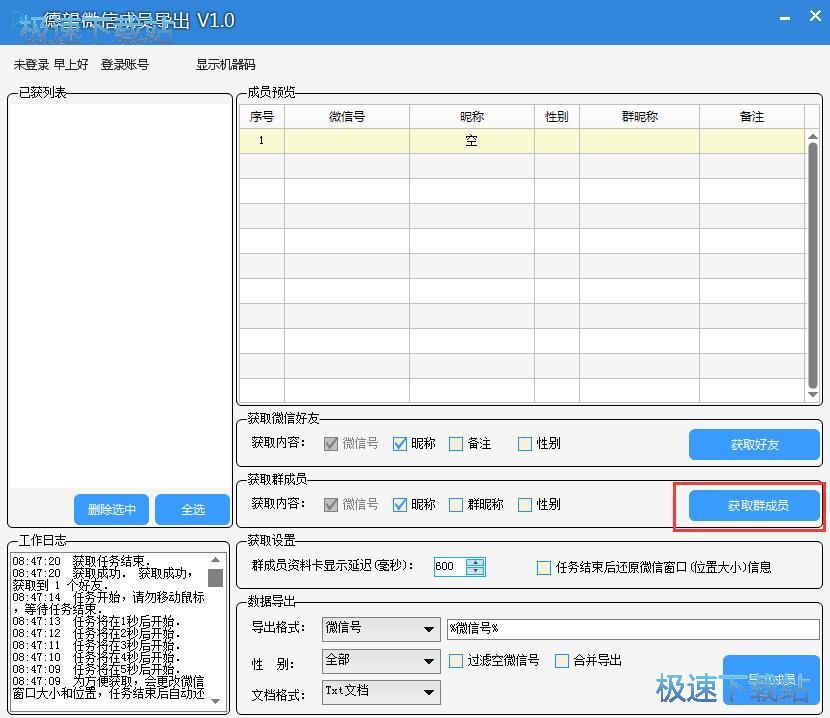The height and width of the screenshot is (718, 830).
Task: Open the 登录账号 menu item
Action: 124,65
